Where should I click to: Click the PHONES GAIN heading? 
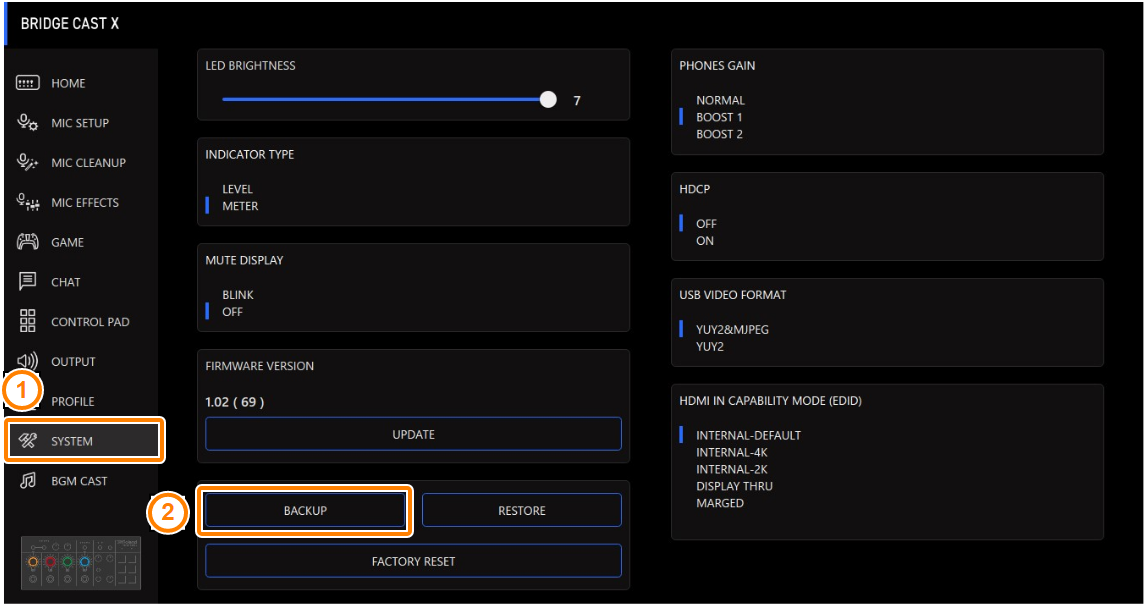click(x=717, y=66)
